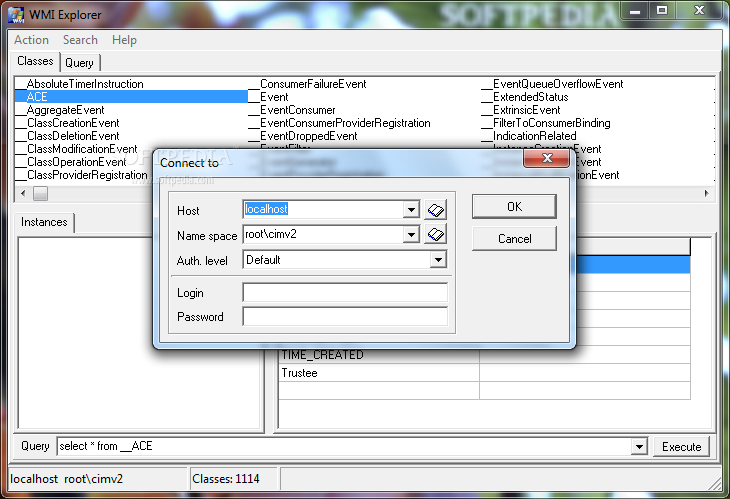
Task: Click the WMI Explorer title bar icon
Action: 16,14
